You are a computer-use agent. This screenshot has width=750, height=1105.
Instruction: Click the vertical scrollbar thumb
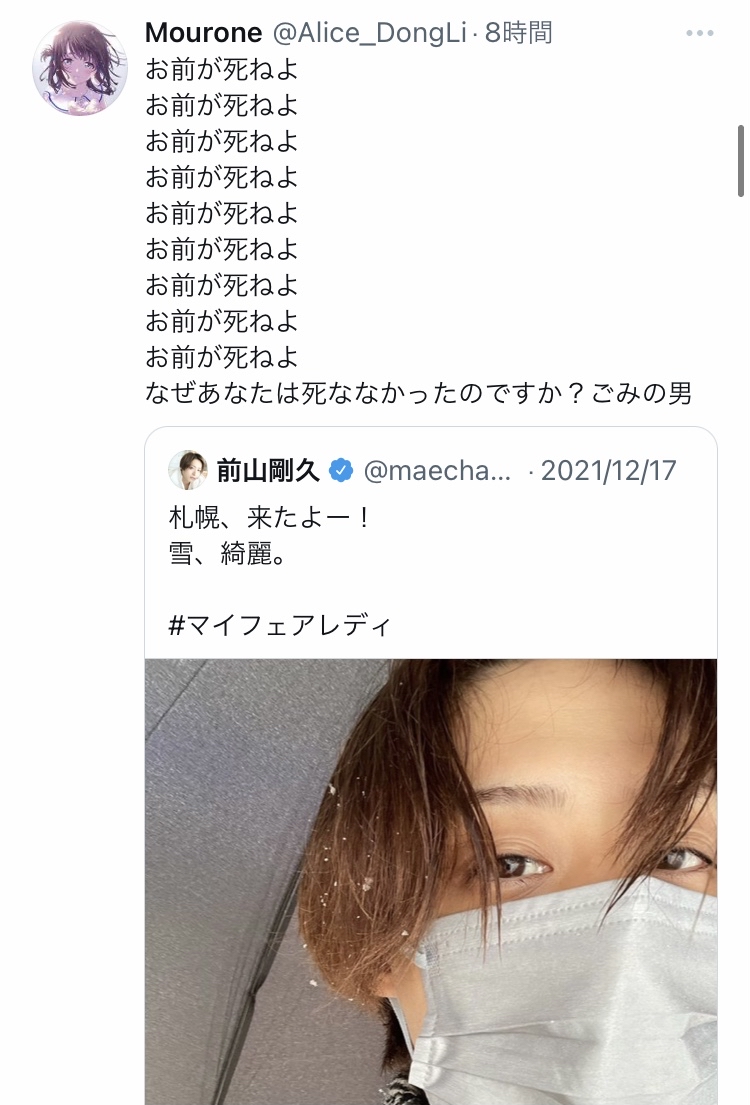pyautogui.click(x=740, y=160)
